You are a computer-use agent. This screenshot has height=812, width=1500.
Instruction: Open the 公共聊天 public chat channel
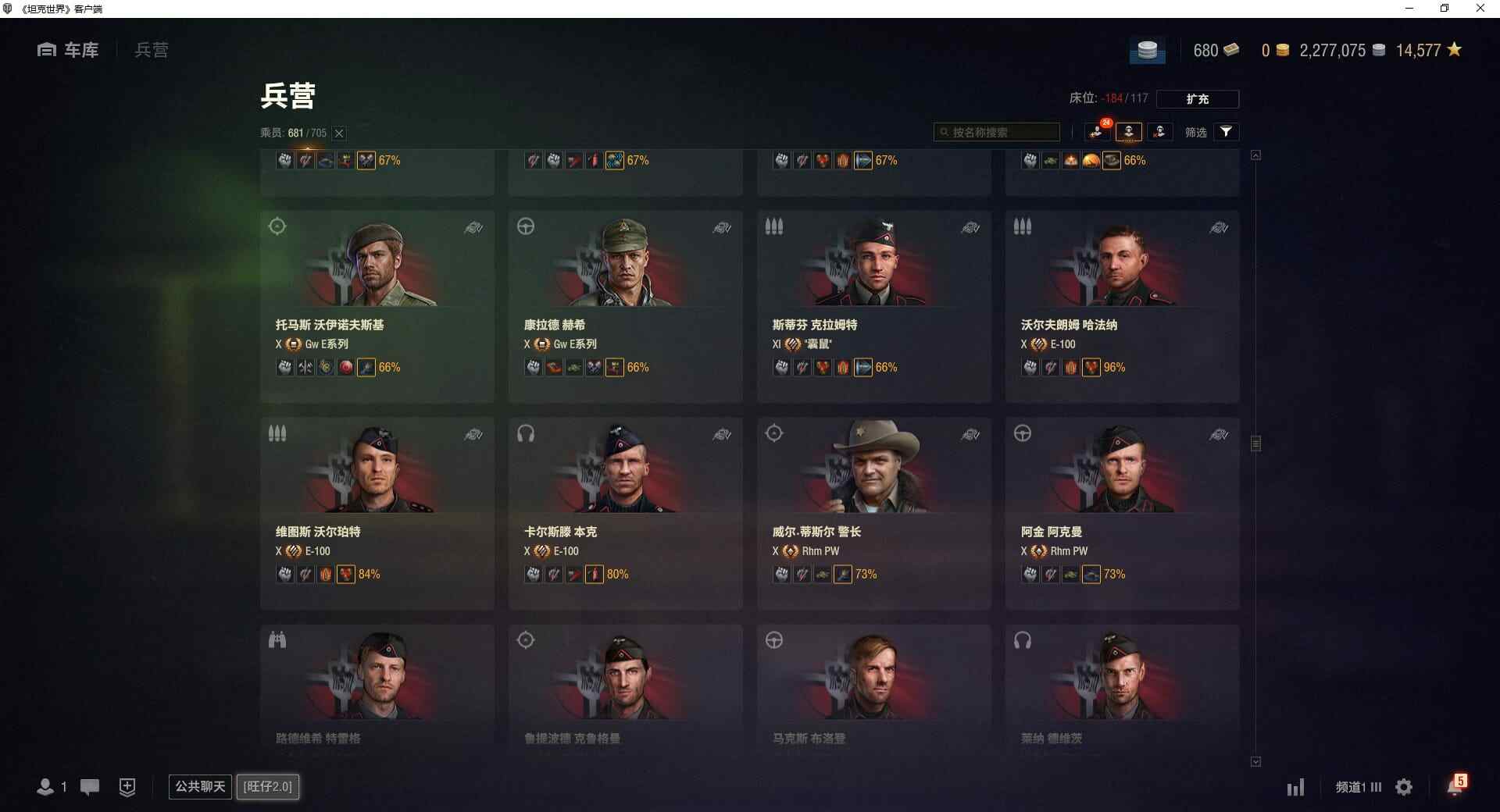200,786
